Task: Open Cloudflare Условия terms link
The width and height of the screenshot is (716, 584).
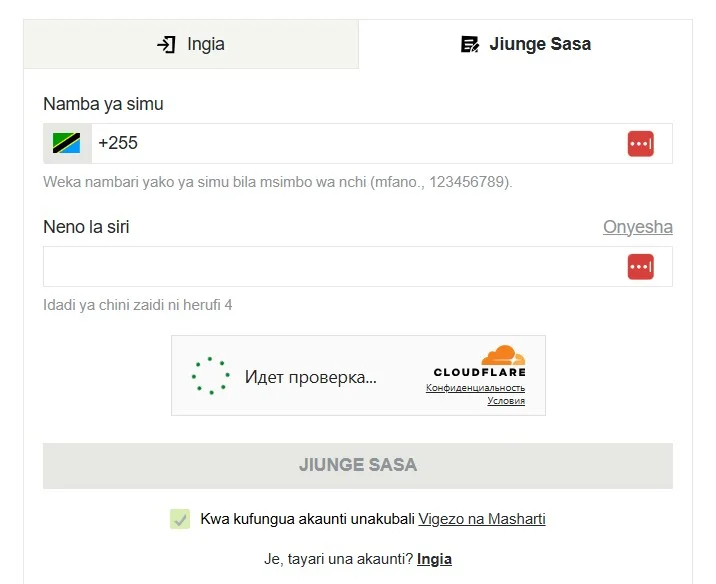Action: coord(506,400)
